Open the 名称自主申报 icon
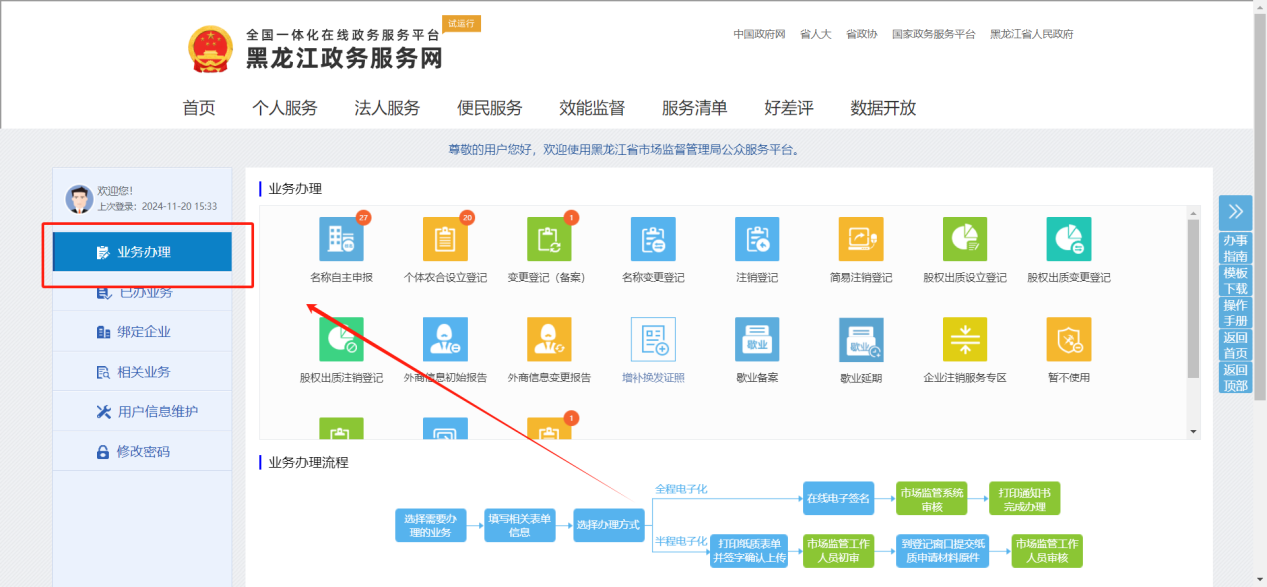 tap(341, 240)
